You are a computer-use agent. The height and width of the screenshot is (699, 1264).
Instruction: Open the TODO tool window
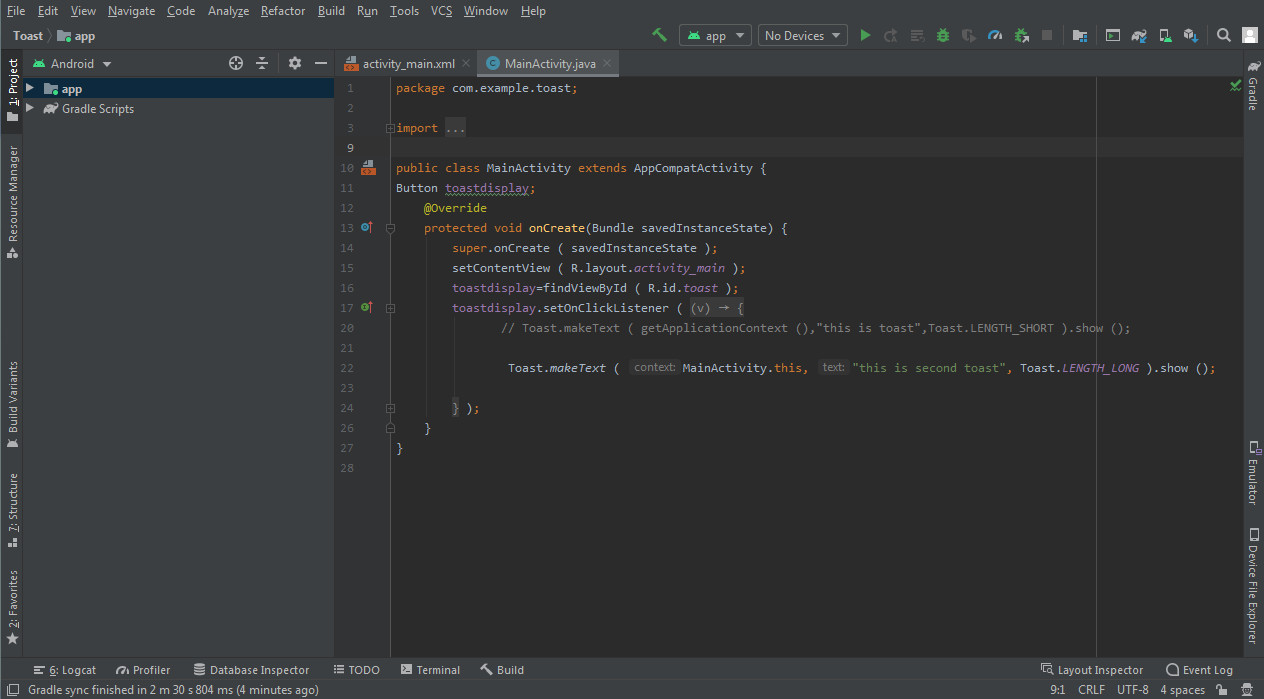click(x=356, y=670)
